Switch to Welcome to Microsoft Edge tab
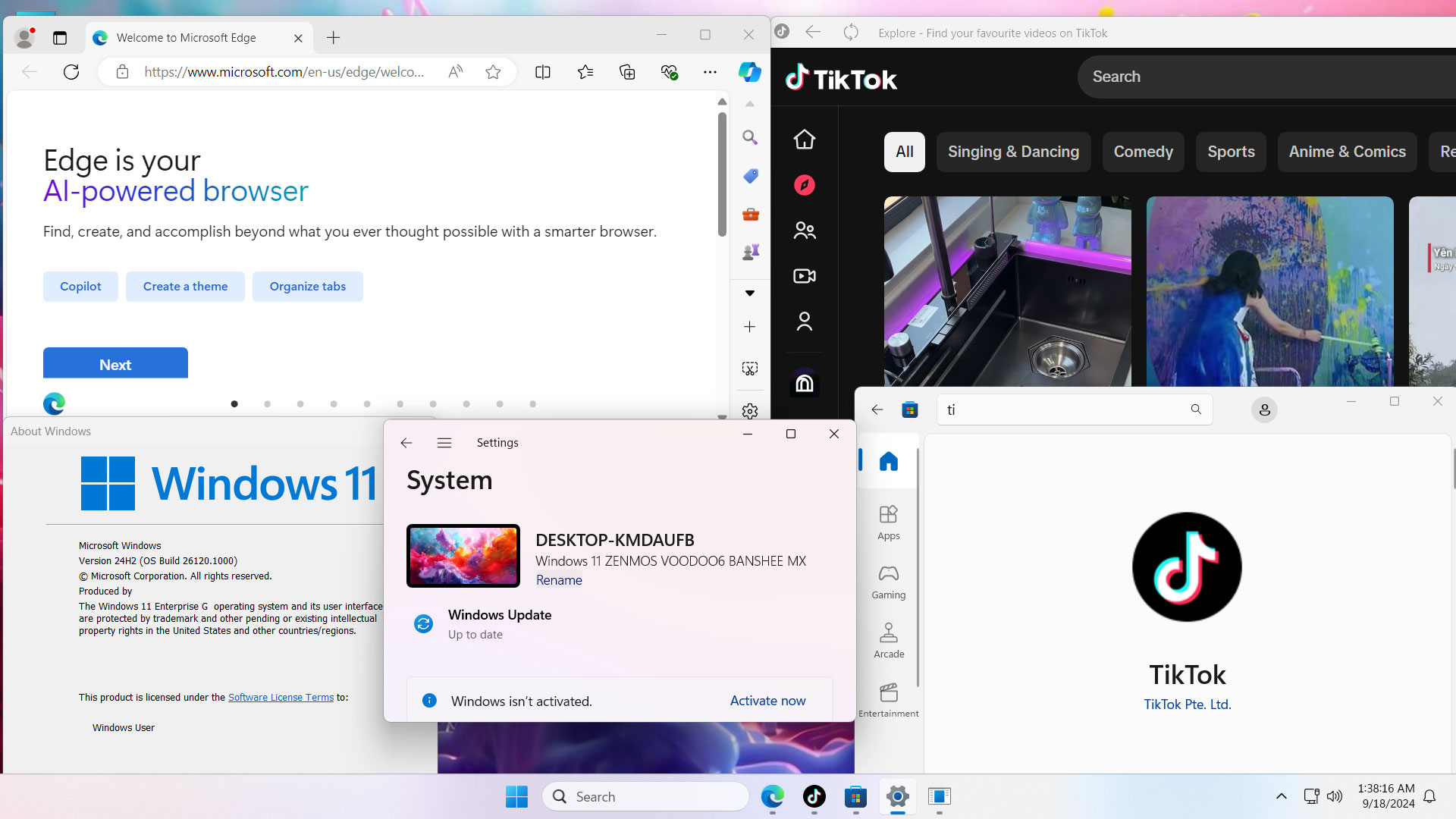Screen dimensions: 1456x819 tap(186, 38)
